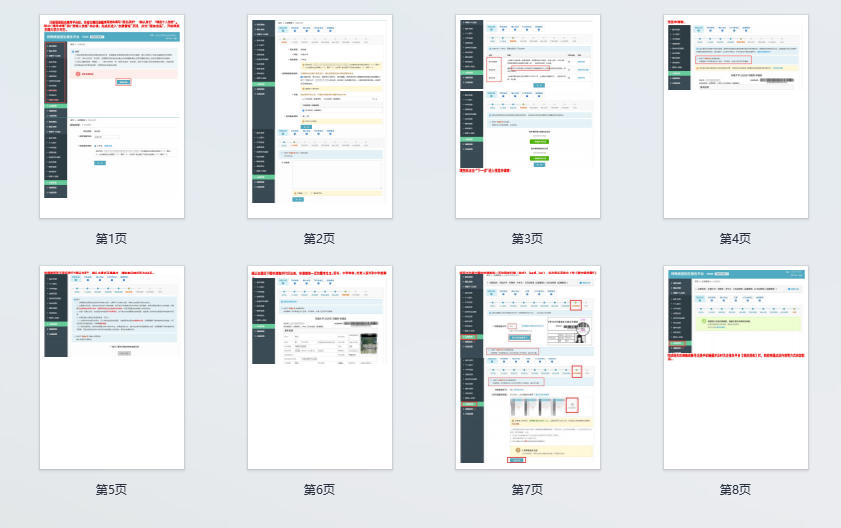Viewport: 841px width, 528px height.
Task: Select the page 8 thumbnail
Action: [736, 368]
